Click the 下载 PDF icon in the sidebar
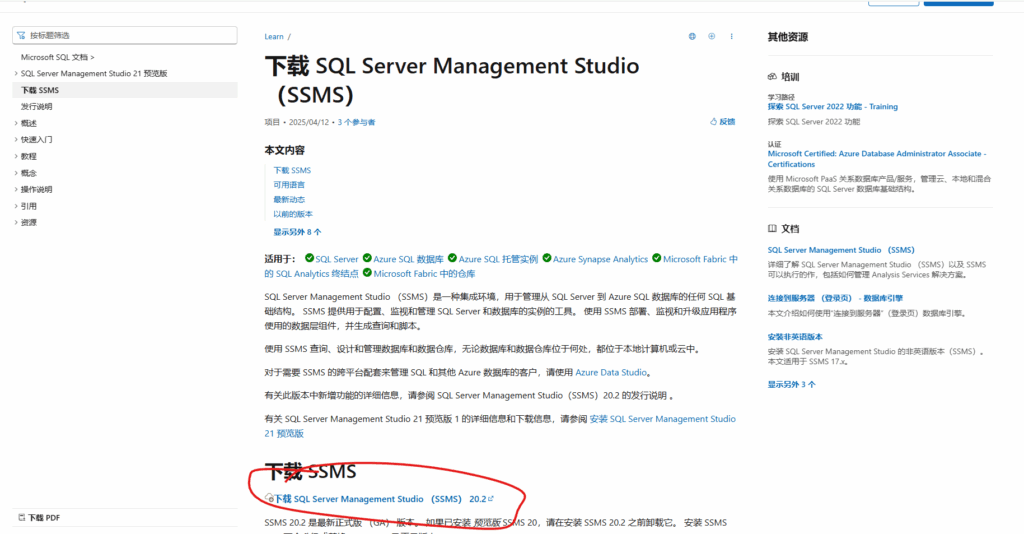This screenshot has height=534, width=1024. click(x=21, y=518)
